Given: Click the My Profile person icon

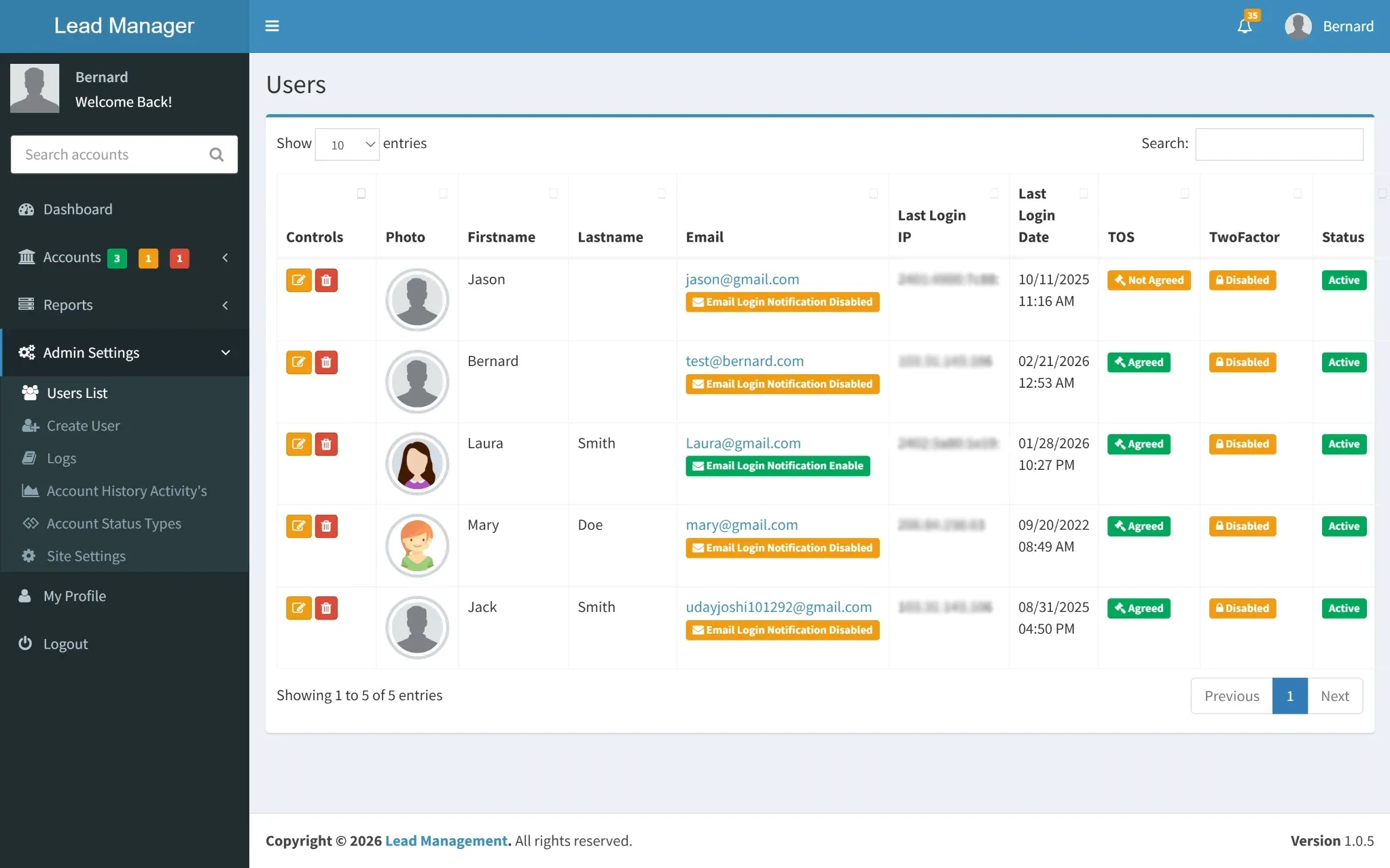Looking at the screenshot, I should click(x=25, y=596).
